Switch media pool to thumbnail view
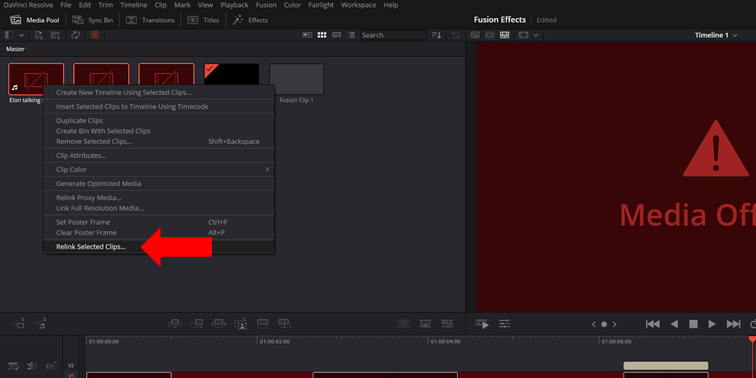 click(x=322, y=35)
